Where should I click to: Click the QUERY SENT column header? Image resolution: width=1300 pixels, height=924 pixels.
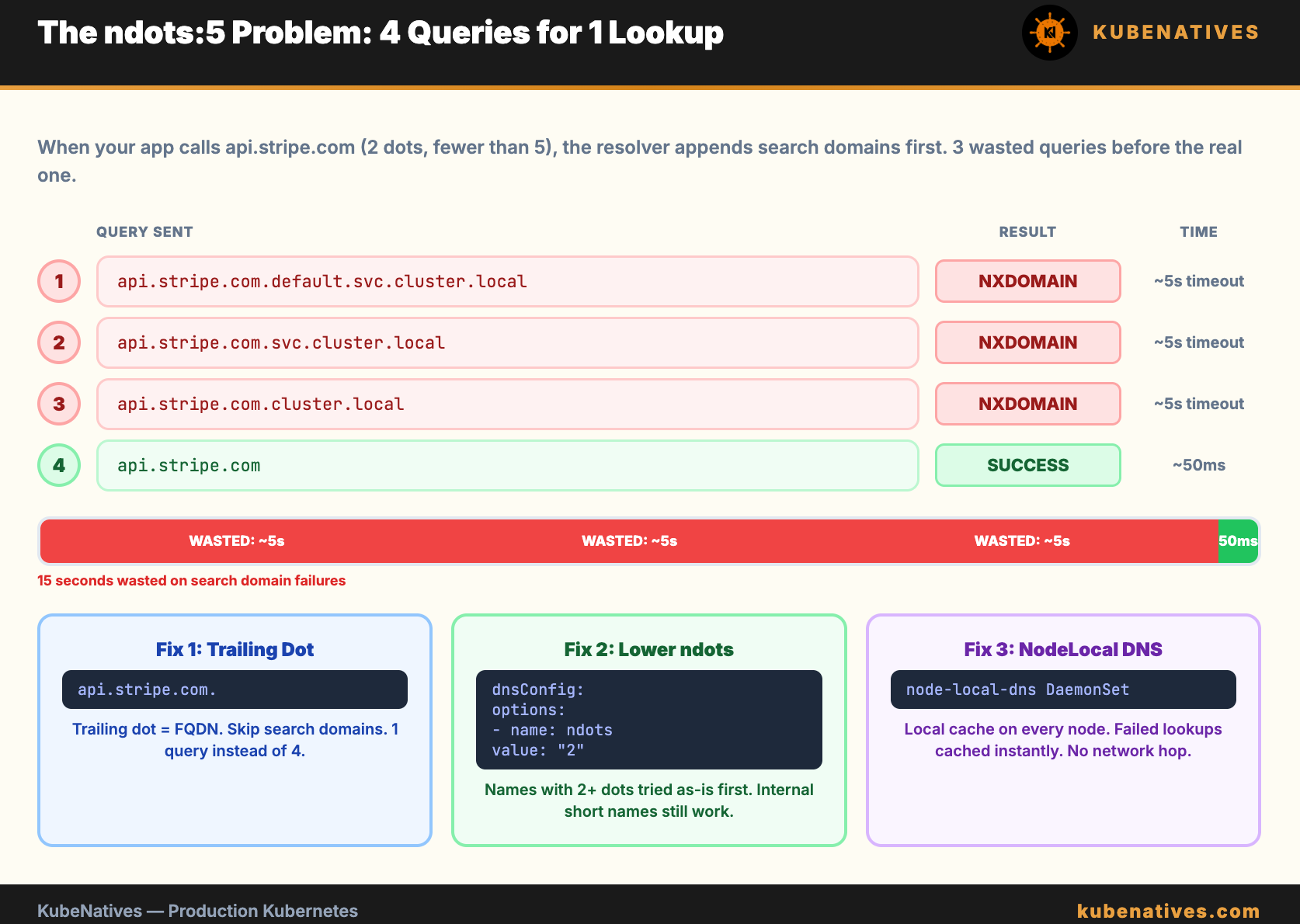[x=144, y=231]
